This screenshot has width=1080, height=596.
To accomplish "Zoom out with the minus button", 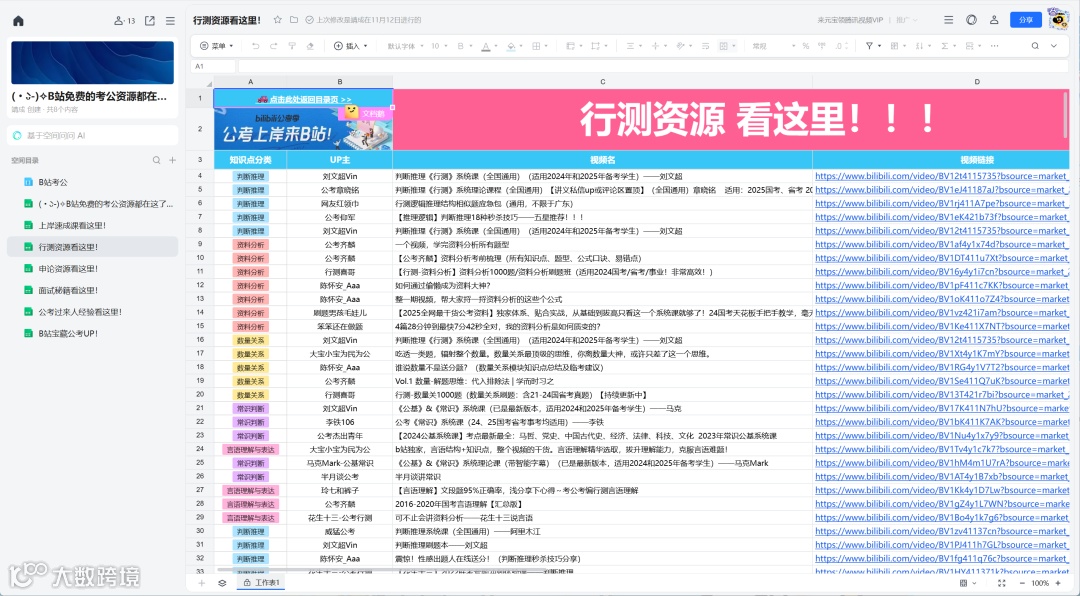I will 1022,583.
